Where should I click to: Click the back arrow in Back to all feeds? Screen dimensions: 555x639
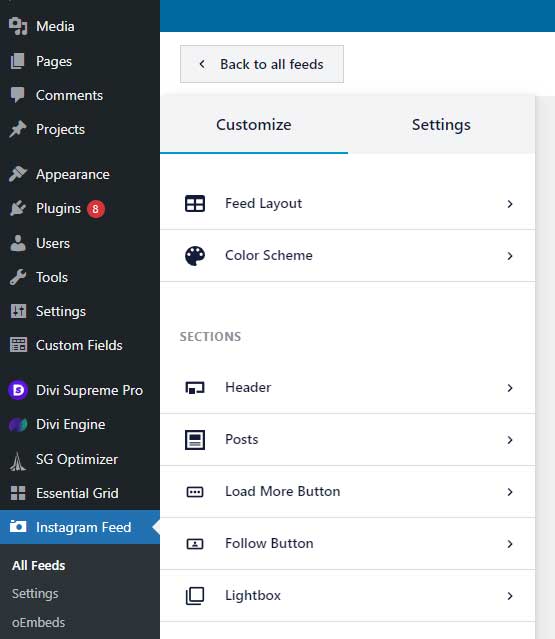tap(202, 64)
